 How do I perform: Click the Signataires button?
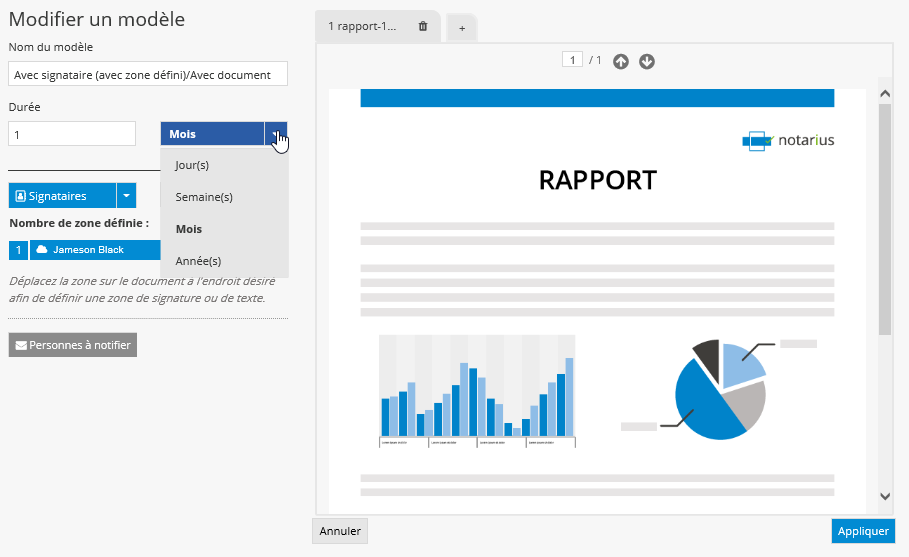(62, 196)
